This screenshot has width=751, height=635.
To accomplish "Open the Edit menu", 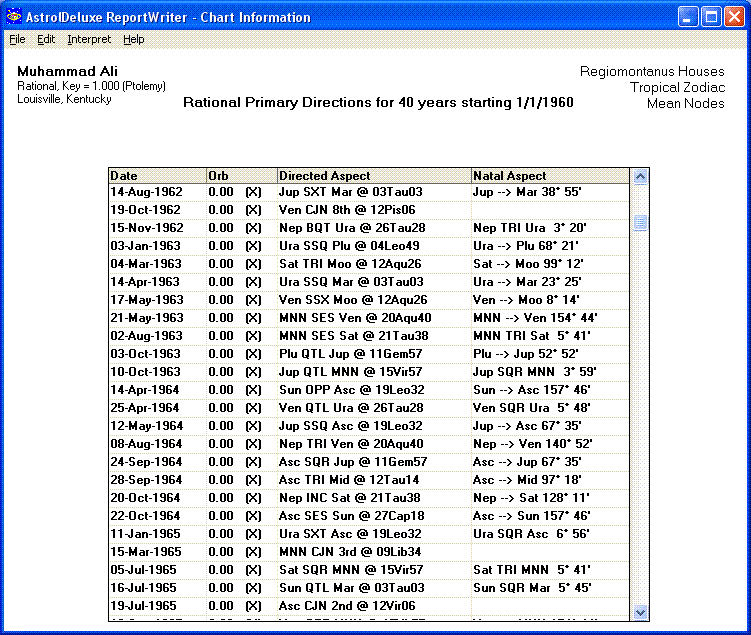I will (x=46, y=39).
